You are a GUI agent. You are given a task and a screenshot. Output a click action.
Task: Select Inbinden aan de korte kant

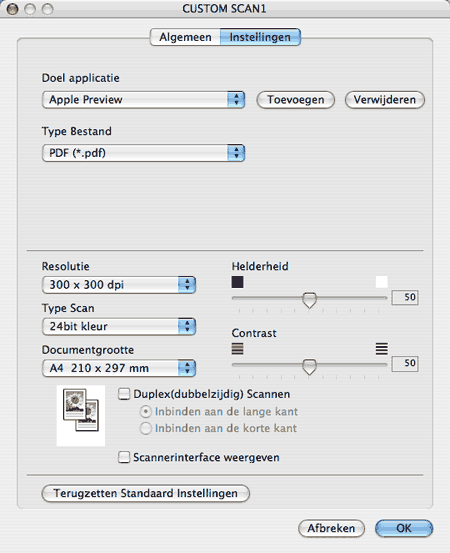[x=146, y=428]
